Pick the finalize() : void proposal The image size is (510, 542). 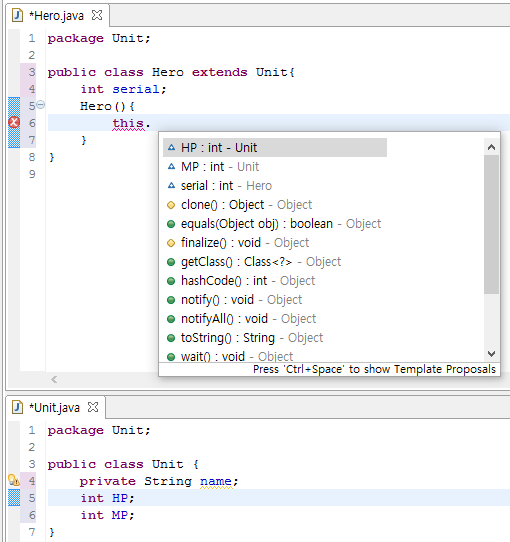(275, 243)
